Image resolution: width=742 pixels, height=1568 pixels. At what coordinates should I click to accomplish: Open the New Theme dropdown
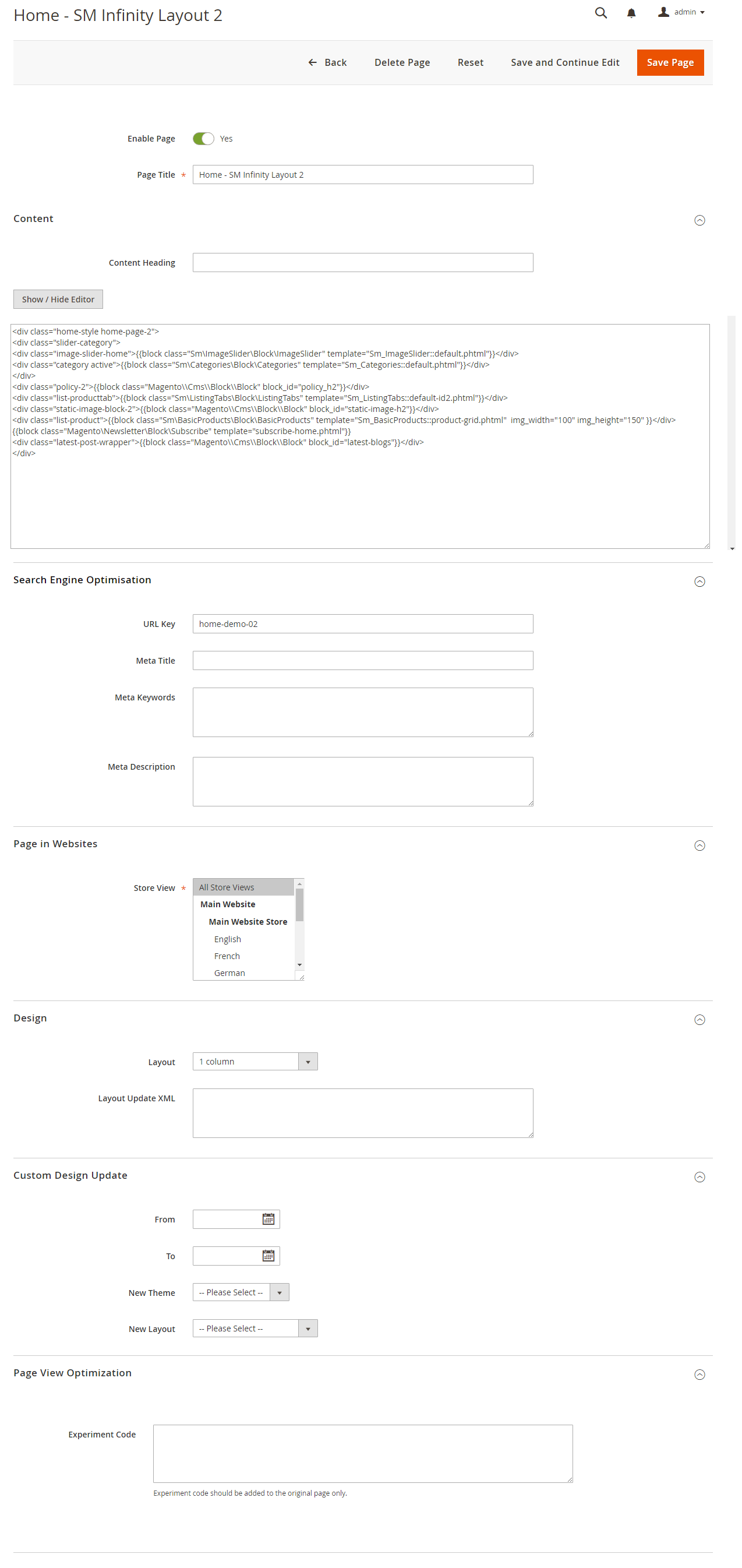[241, 1292]
